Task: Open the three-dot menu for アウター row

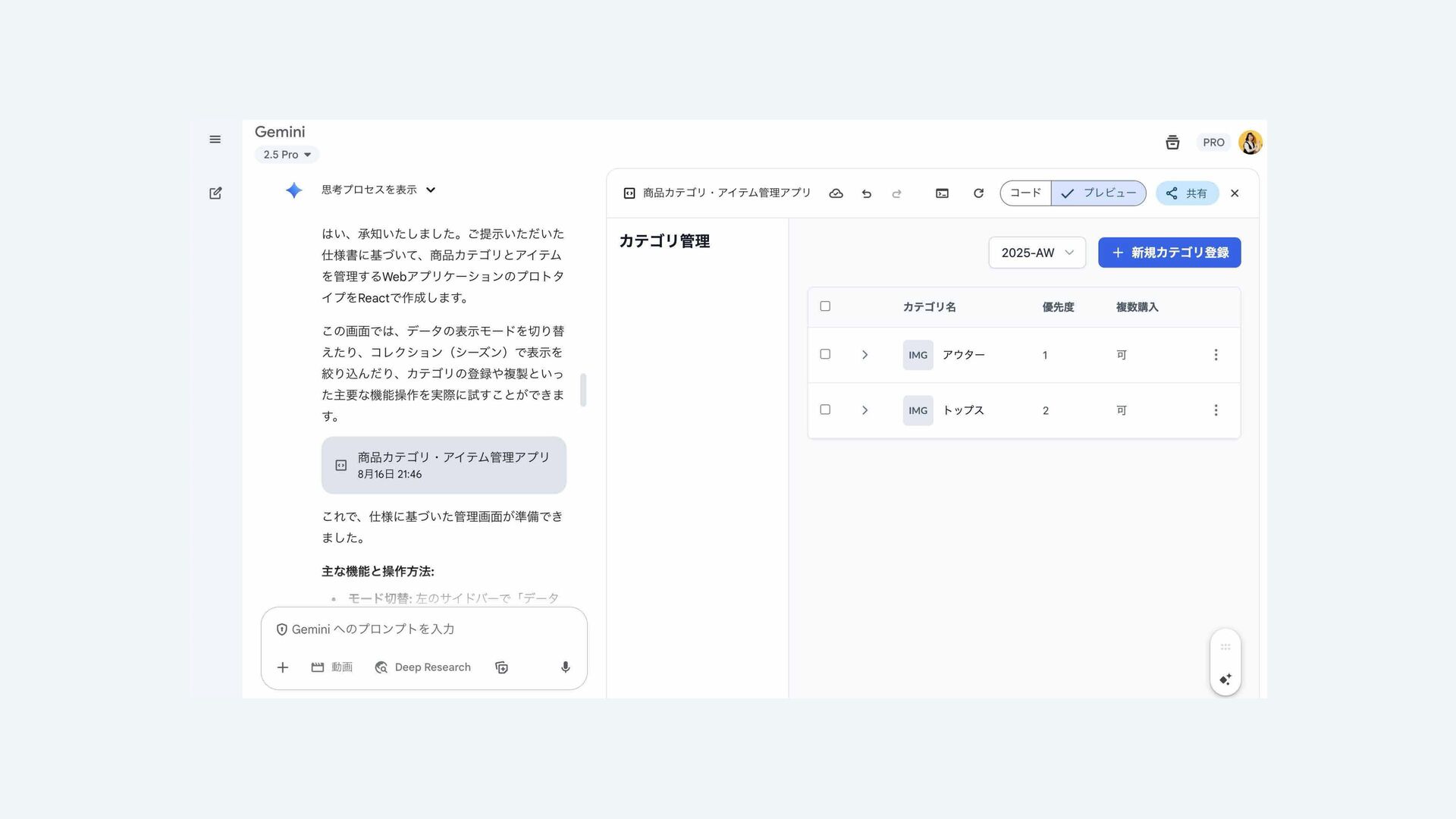Action: (1216, 355)
